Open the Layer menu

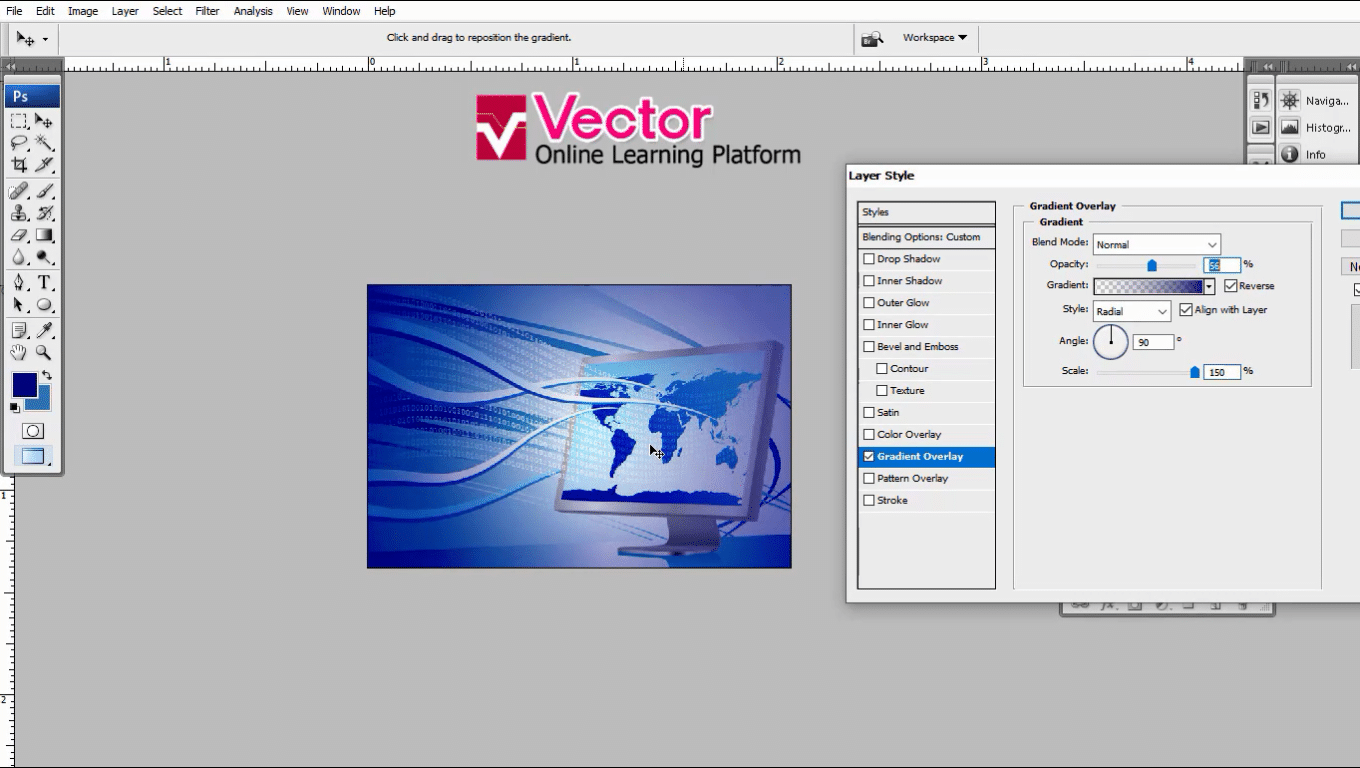(125, 11)
